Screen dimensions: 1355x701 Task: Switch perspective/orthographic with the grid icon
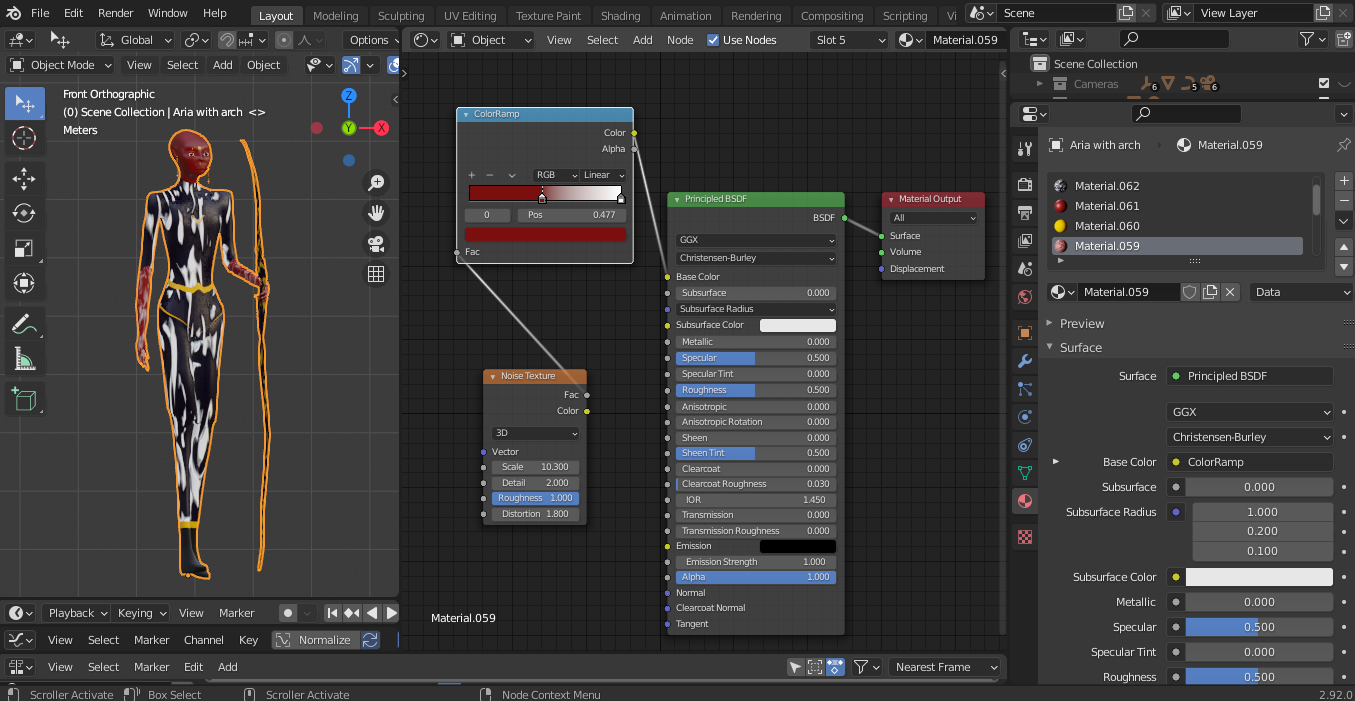376,274
